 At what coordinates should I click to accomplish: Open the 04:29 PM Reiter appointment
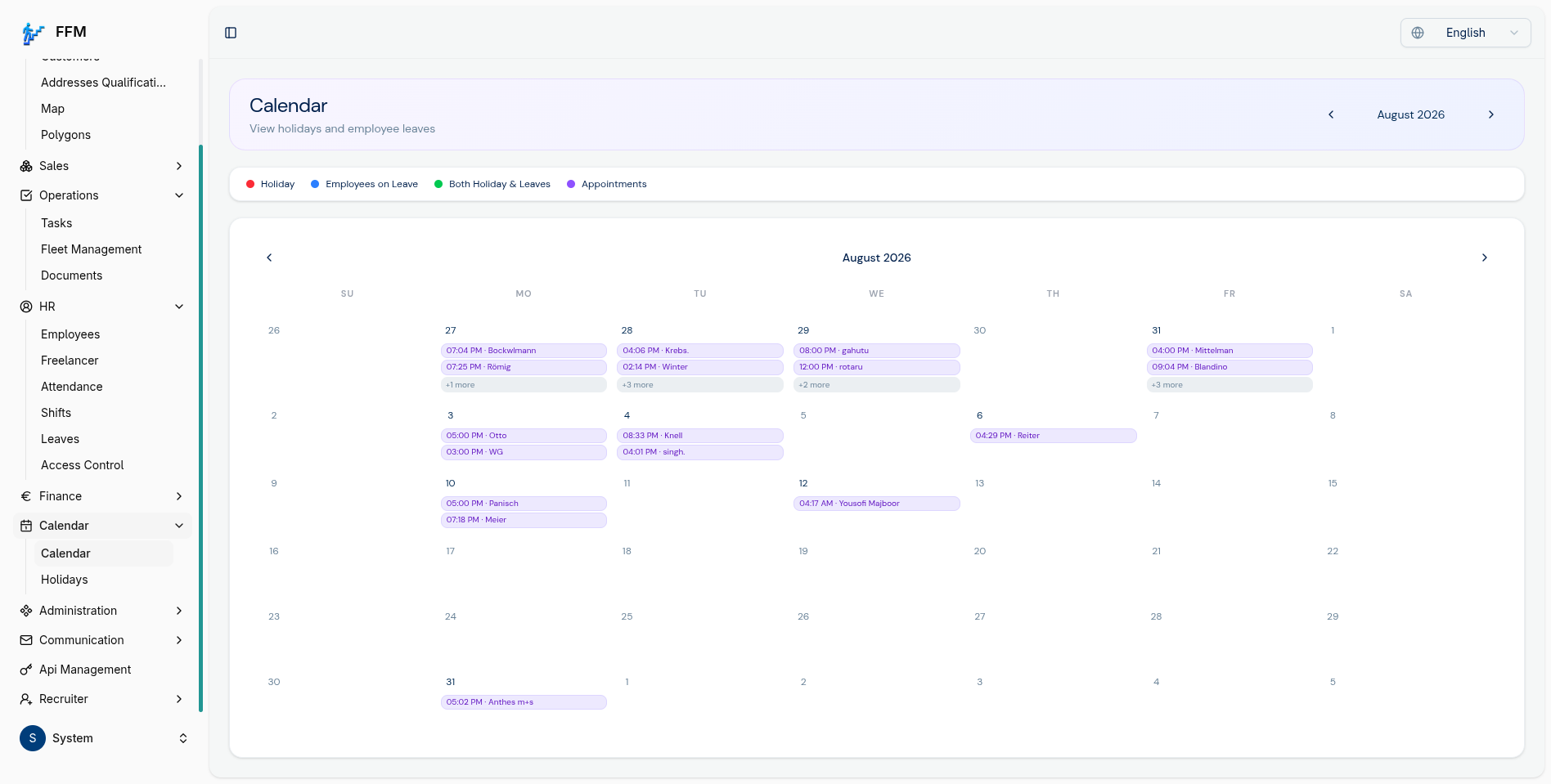[1053, 436]
